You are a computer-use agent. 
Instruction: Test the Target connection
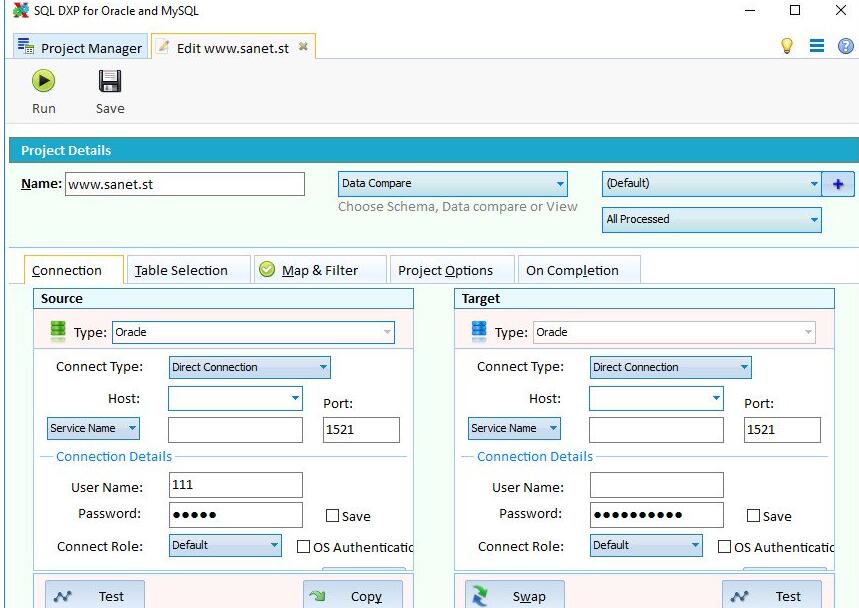(771, 595)
